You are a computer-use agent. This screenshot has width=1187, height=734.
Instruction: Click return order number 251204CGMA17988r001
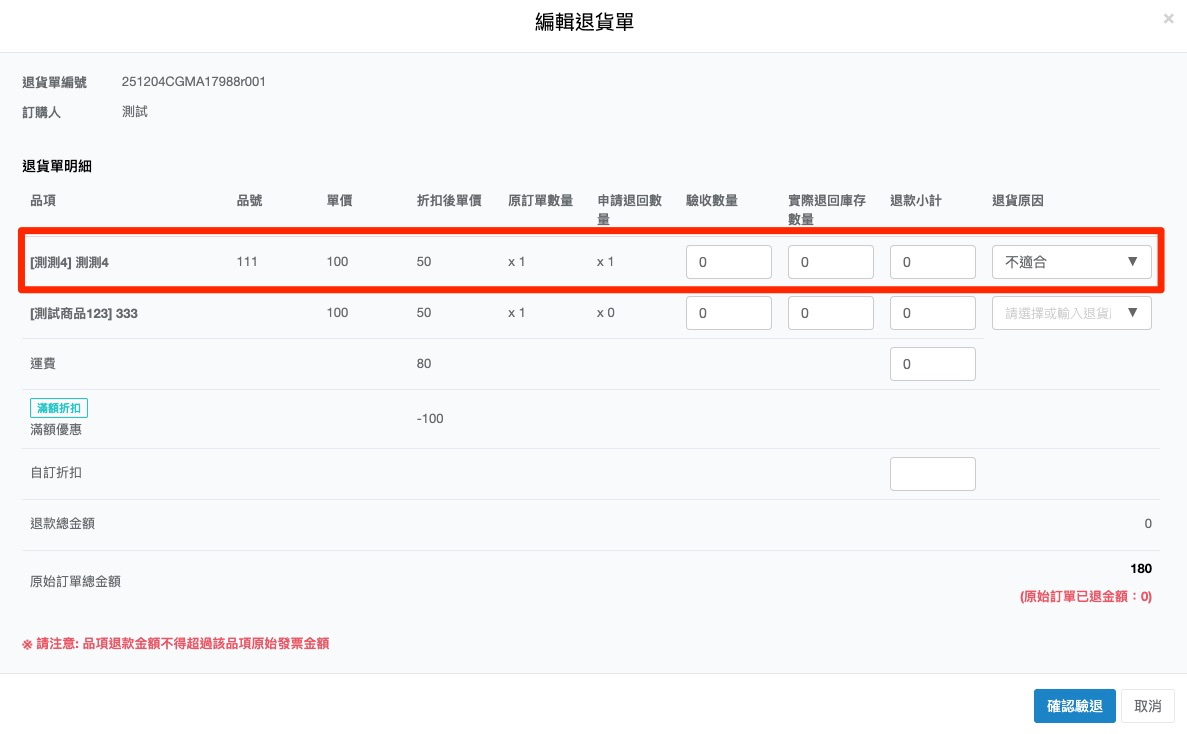(x=193, y=82)
